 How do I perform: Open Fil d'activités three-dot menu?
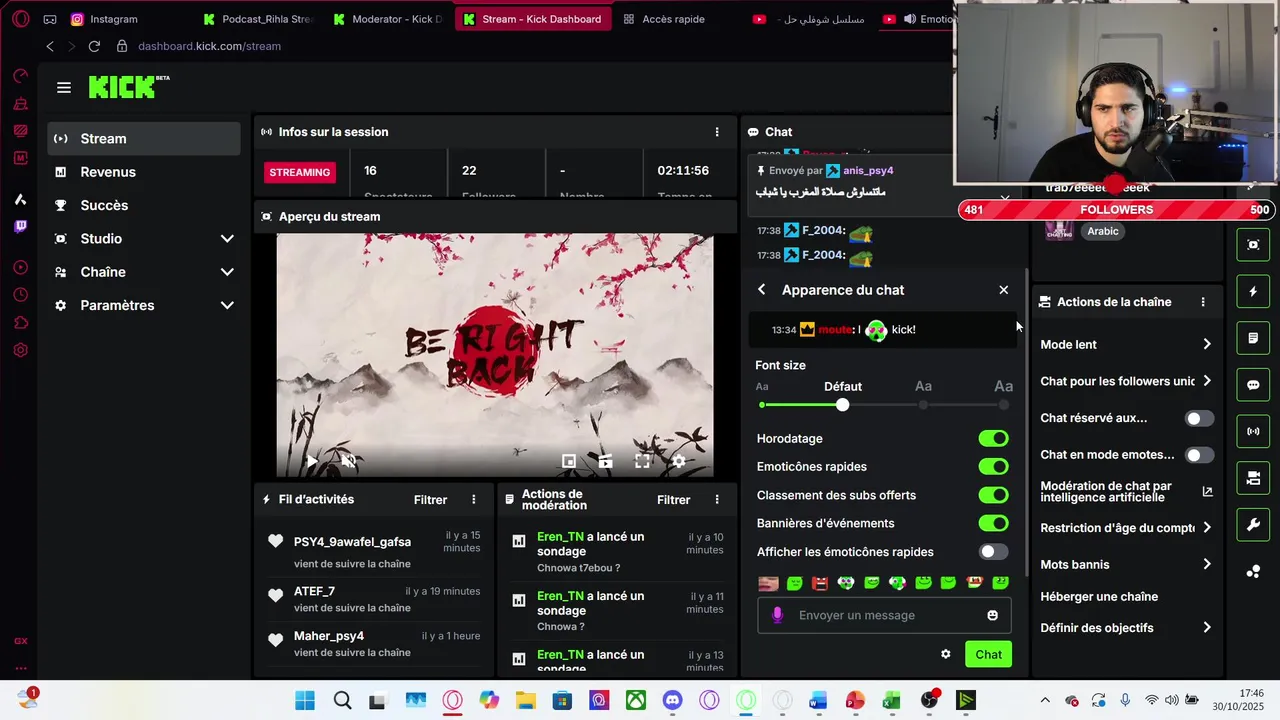(x=474, y=500)
